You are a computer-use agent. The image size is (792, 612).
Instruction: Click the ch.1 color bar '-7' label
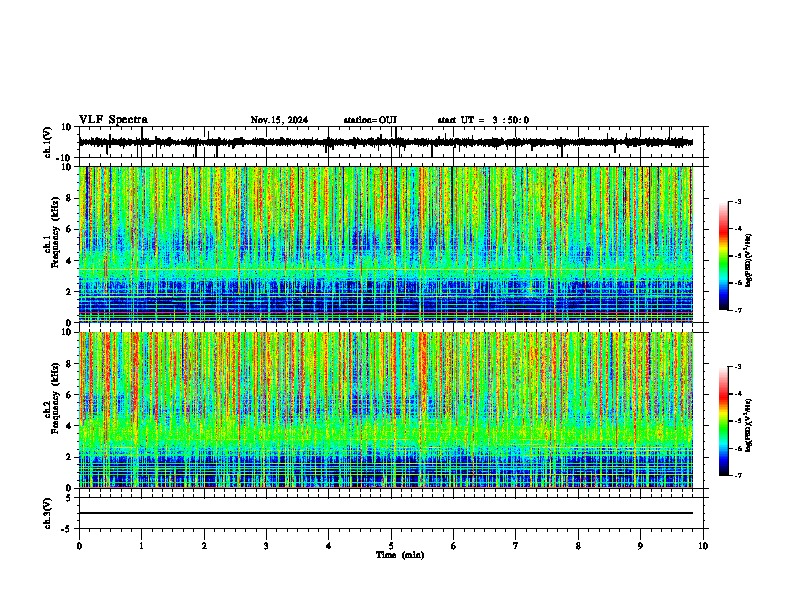point(737,310)
